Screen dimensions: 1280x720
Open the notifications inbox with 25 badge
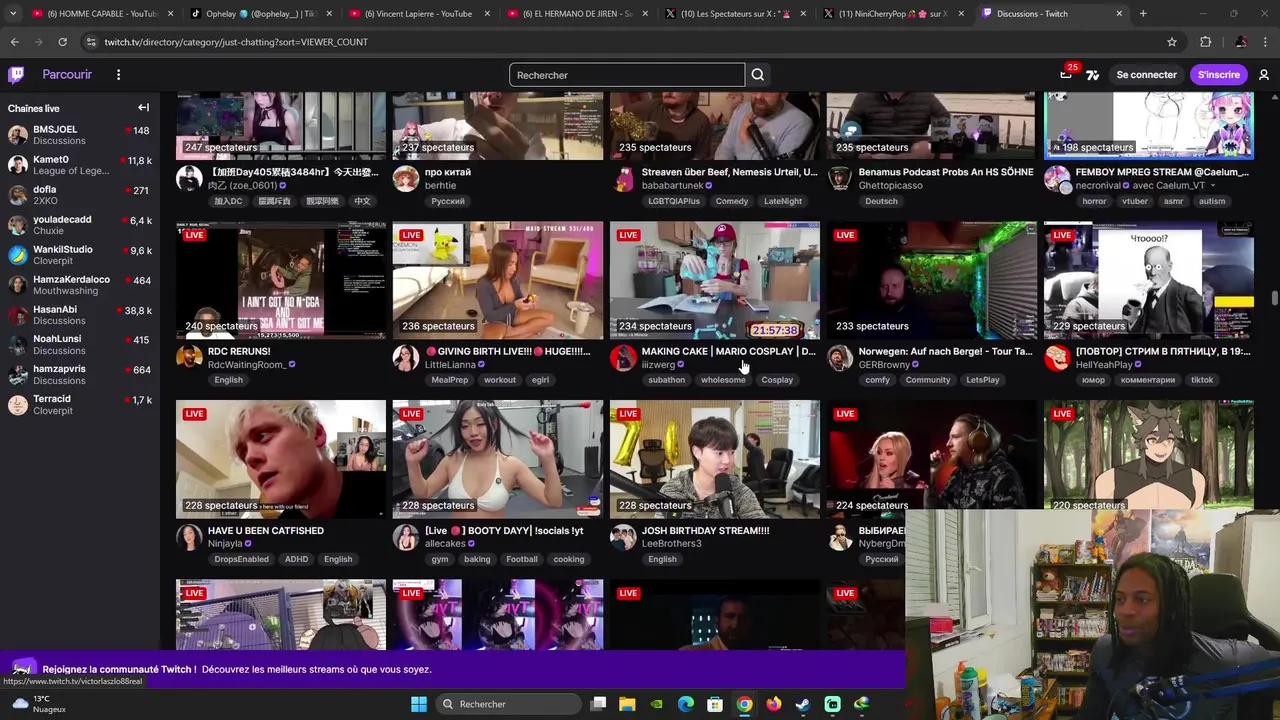click(1066, 75)
